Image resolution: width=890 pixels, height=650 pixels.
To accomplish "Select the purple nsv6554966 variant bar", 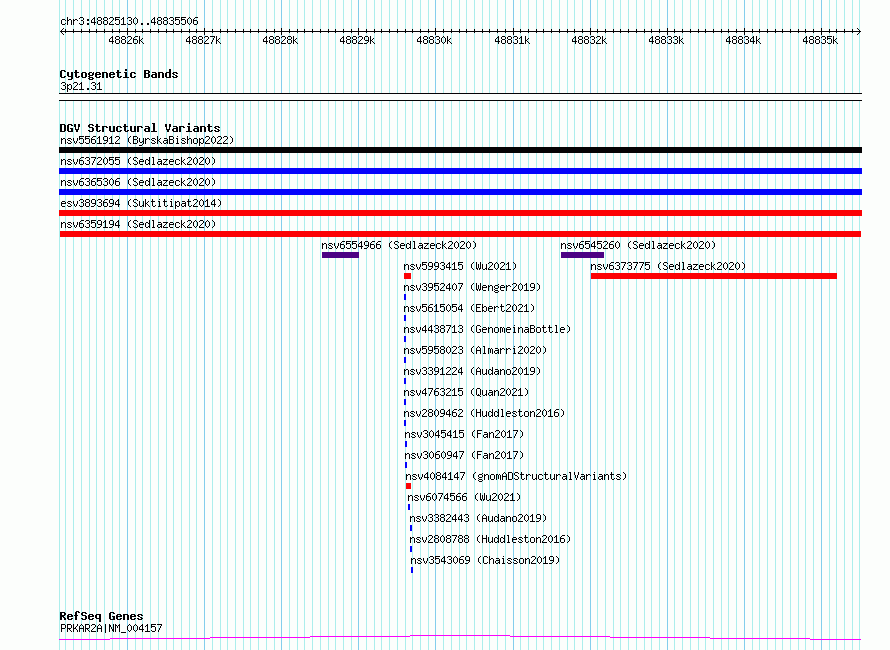I will (340, 255).
